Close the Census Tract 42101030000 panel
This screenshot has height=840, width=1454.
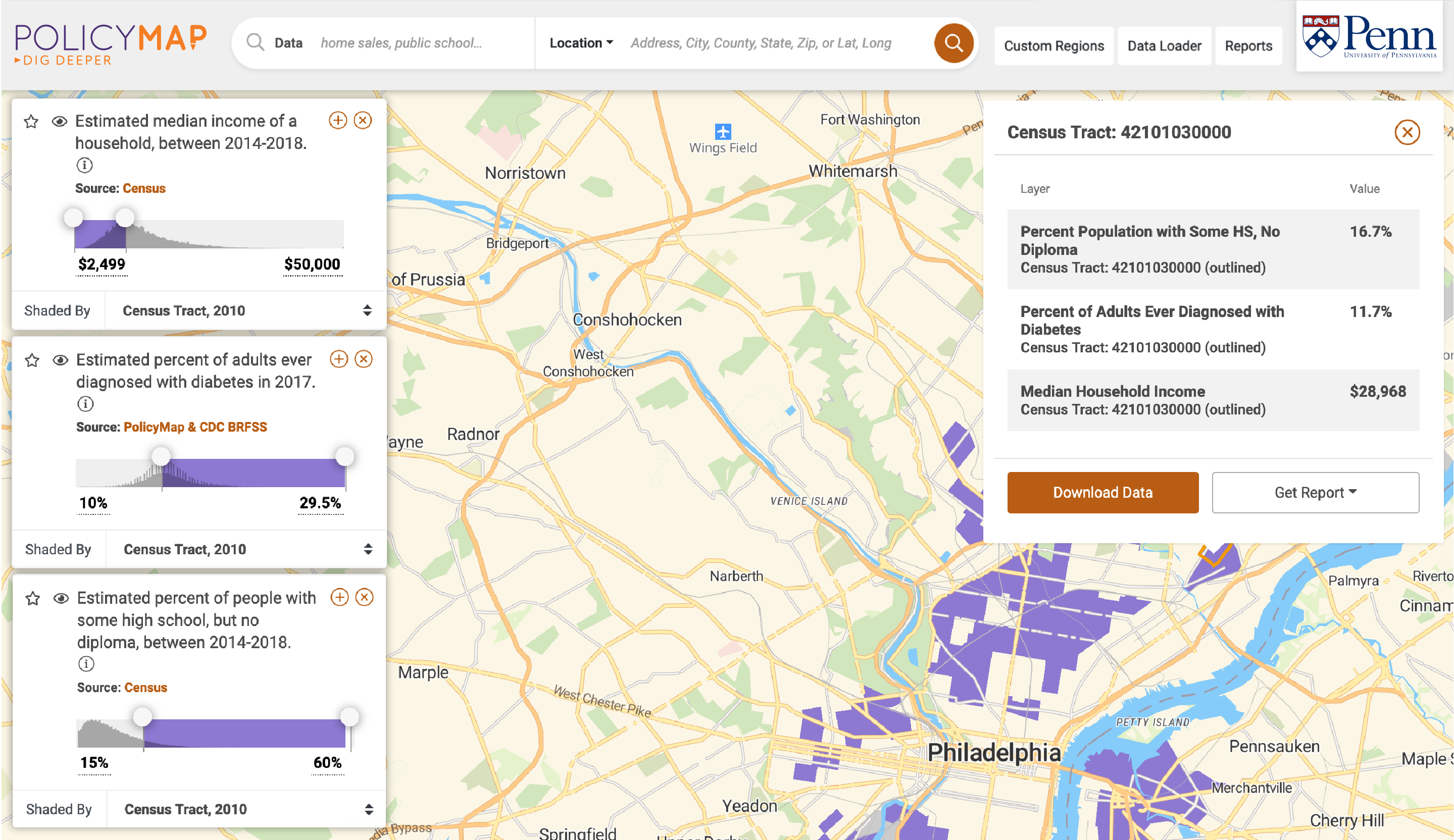click(1407, 133)
